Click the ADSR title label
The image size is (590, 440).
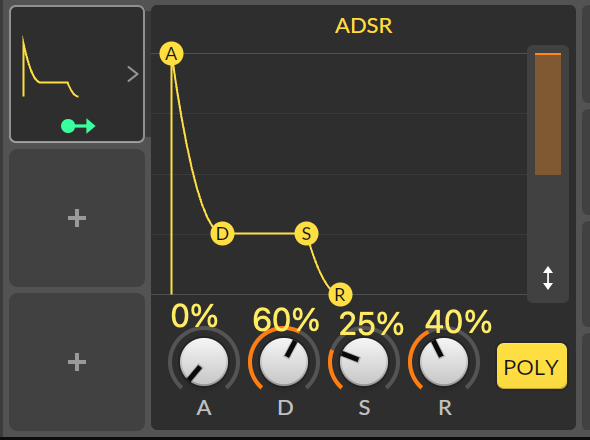pyautogui.click(x=363, y=26)
